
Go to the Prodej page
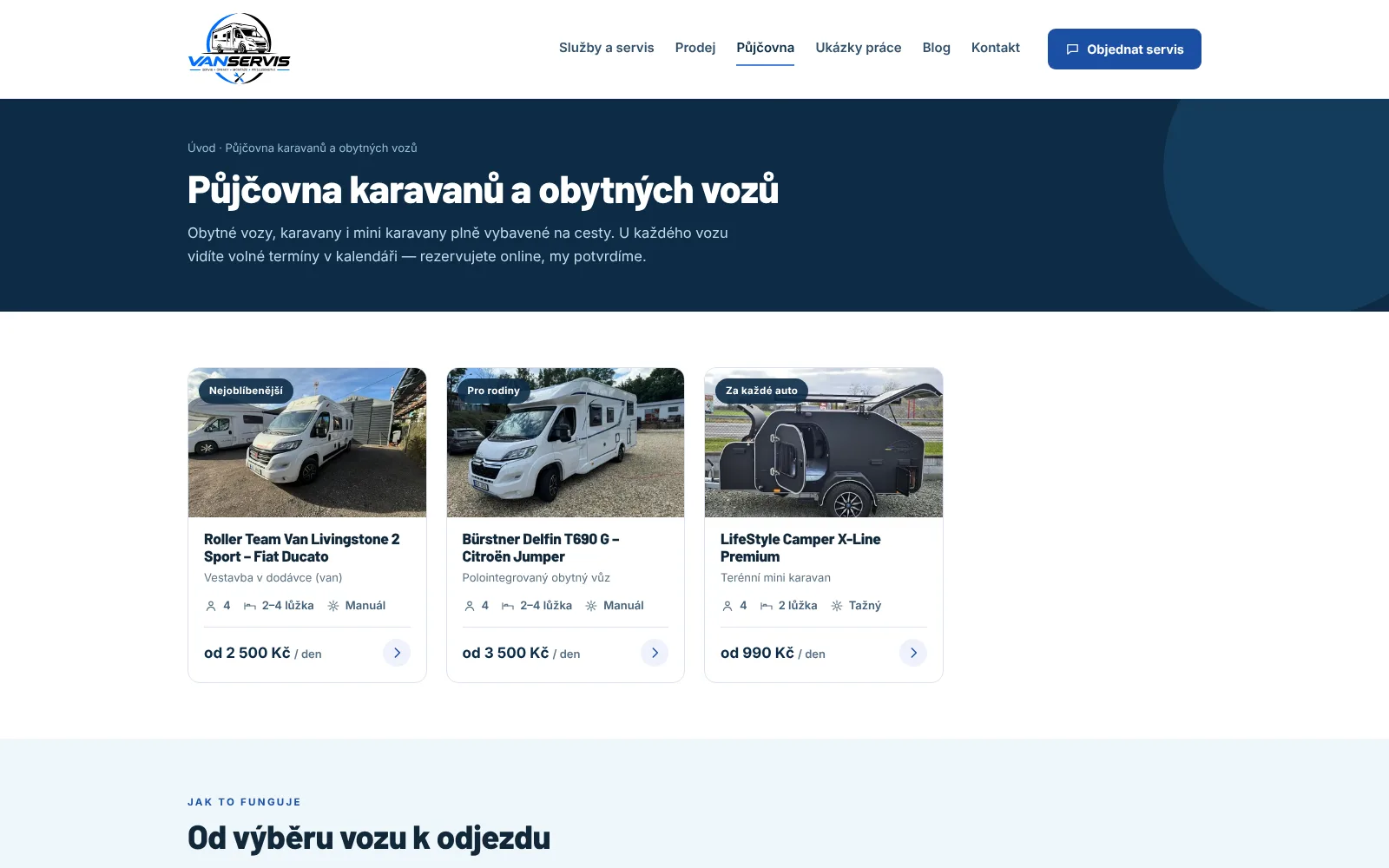pyautogui.click(x=695, y=48)
